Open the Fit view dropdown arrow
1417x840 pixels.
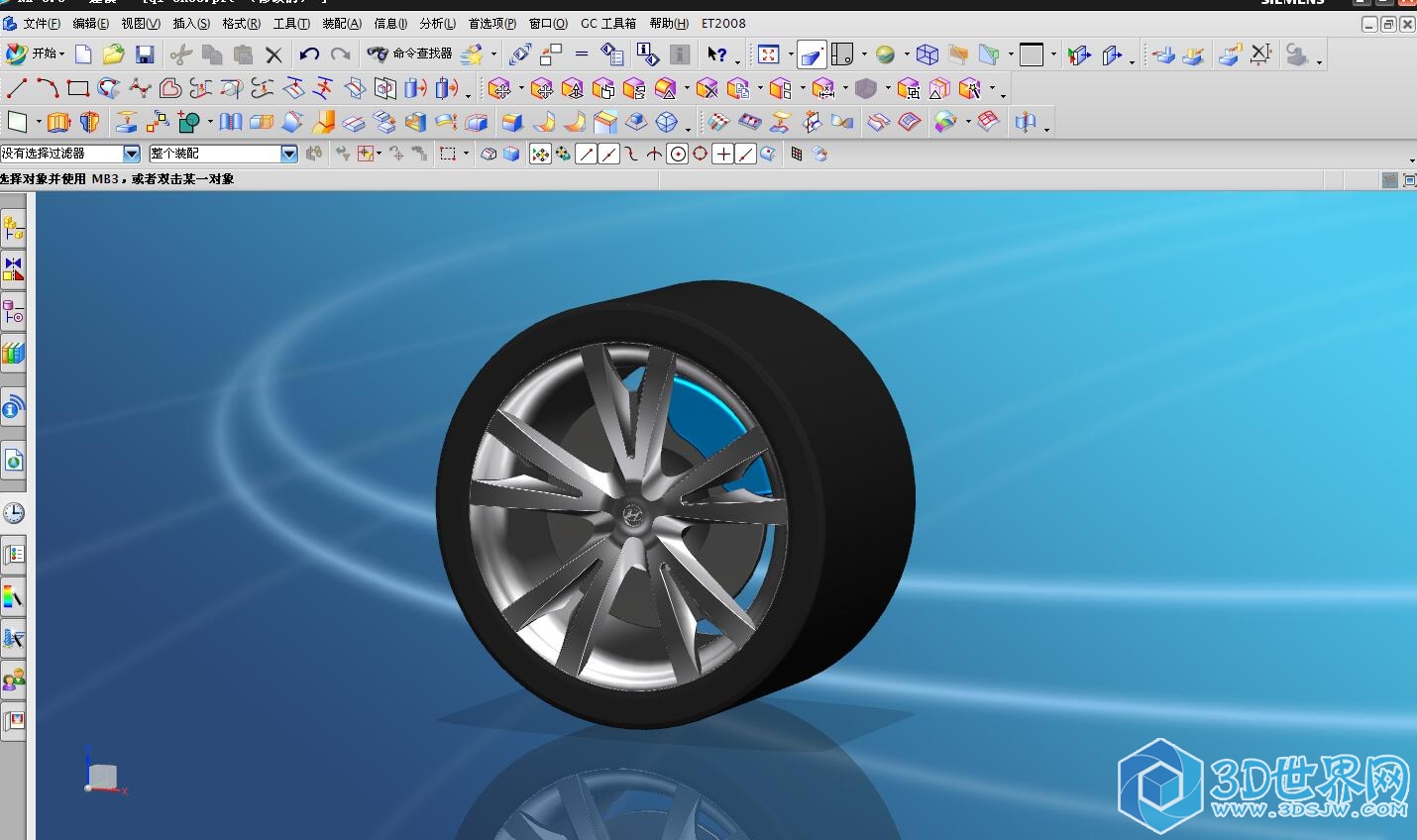click(x=791, y=55)
